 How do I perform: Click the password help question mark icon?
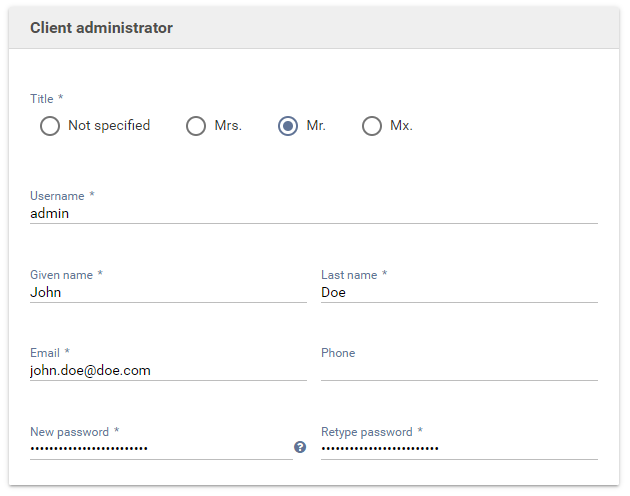[x=300, y=447]
